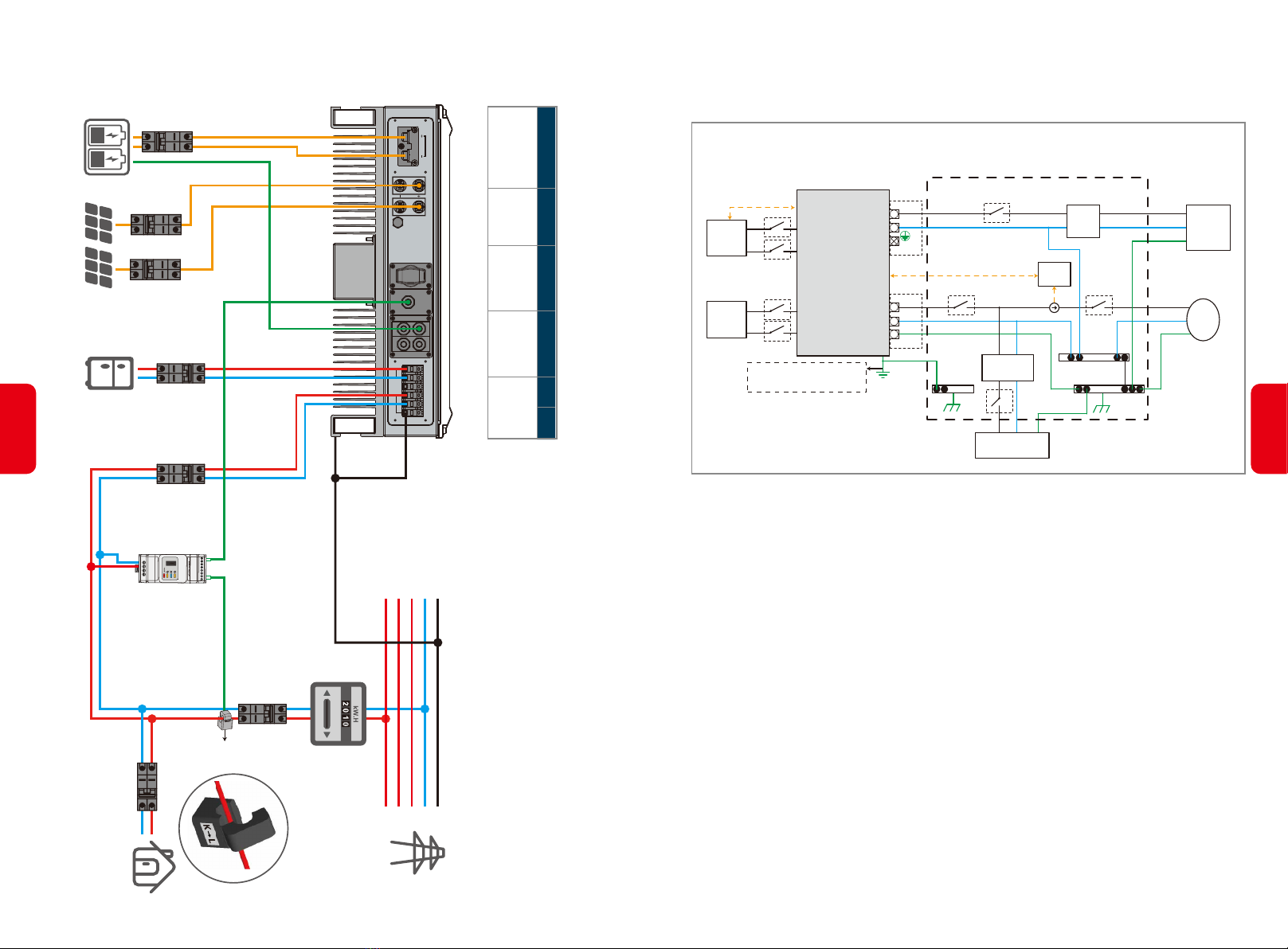Click the bottom box of the schematic
Screen dimensions: 1288x949
(1012, 445)
